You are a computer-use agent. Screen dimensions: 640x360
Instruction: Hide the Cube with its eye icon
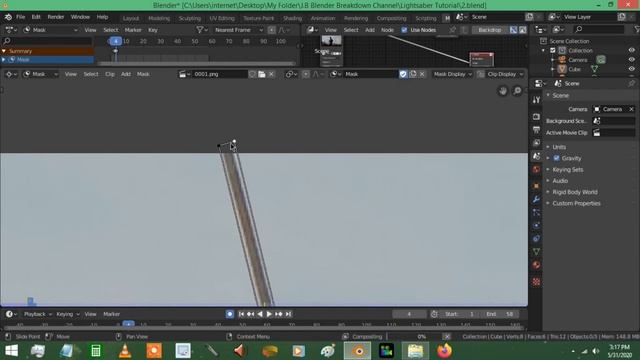click(x=632, y=69)
